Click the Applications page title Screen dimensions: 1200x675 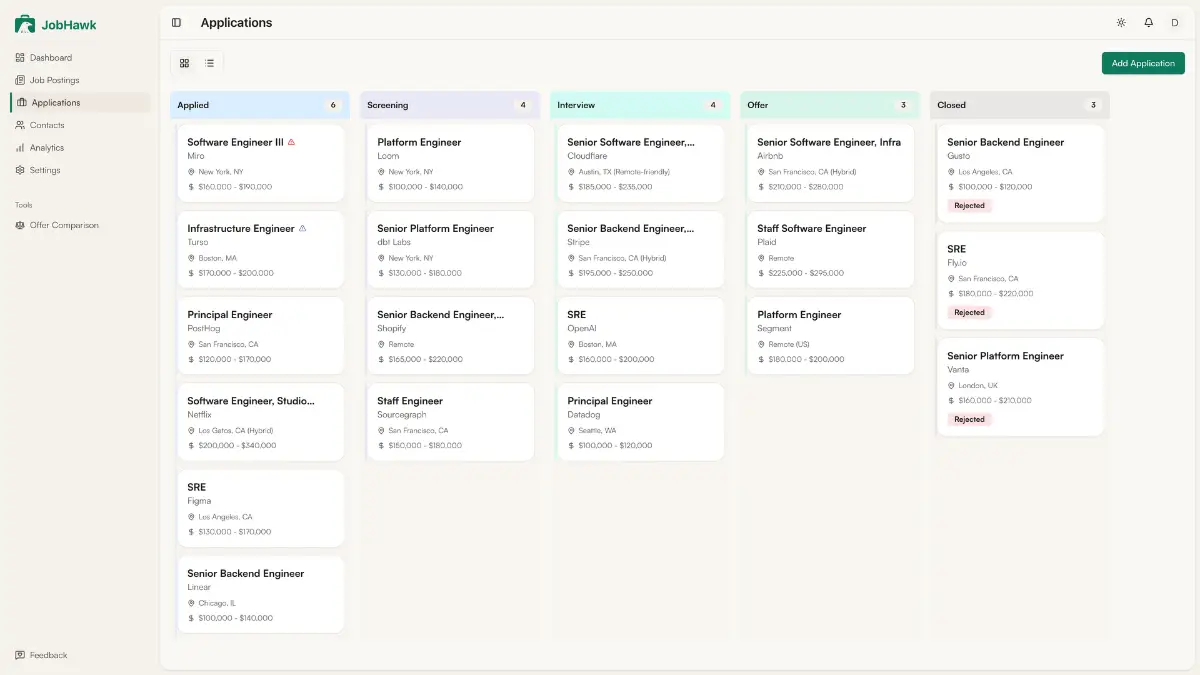[x=236, y=22]
